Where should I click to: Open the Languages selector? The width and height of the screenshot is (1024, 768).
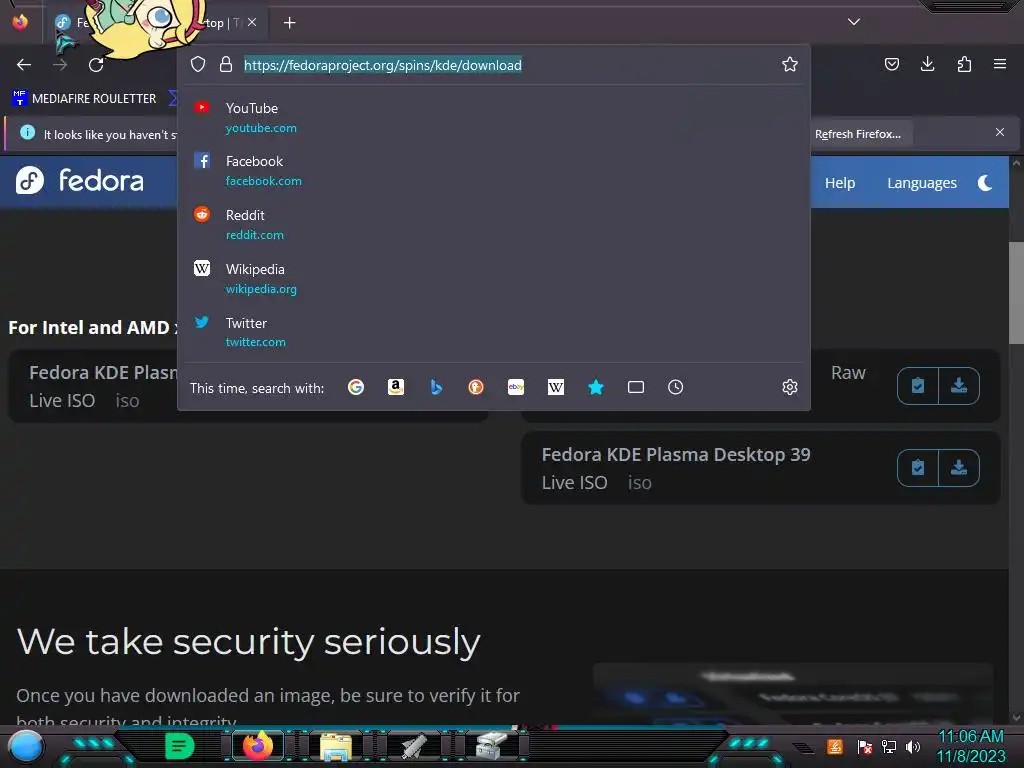921,183
